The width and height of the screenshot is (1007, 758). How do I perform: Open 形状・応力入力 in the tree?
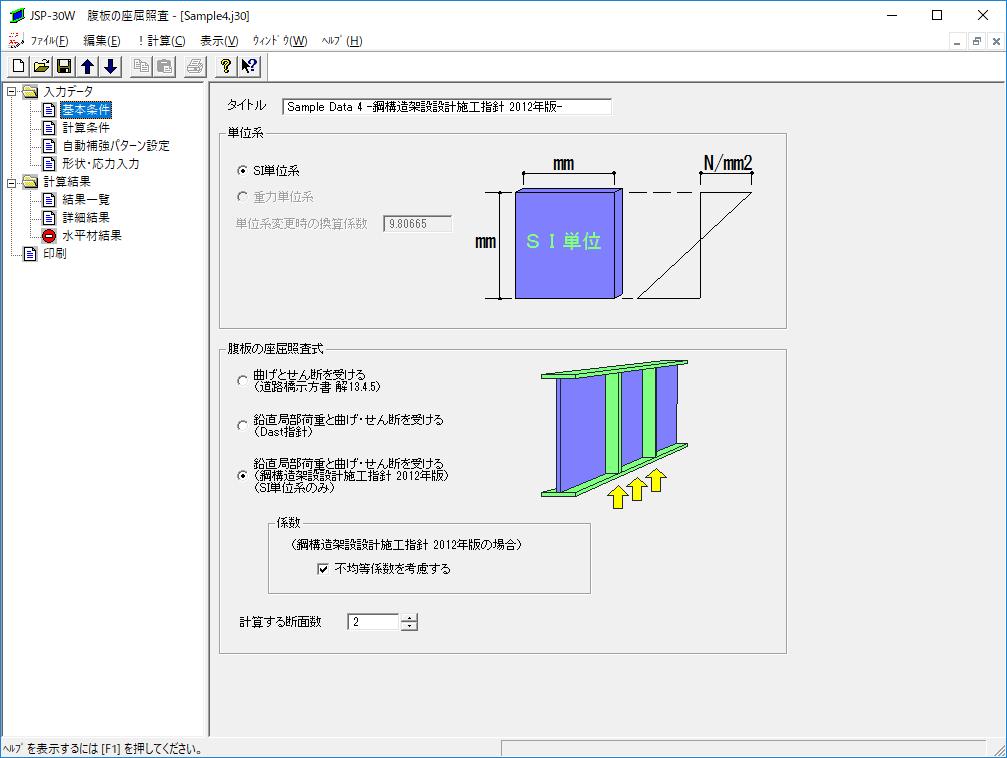click(100, 164)
